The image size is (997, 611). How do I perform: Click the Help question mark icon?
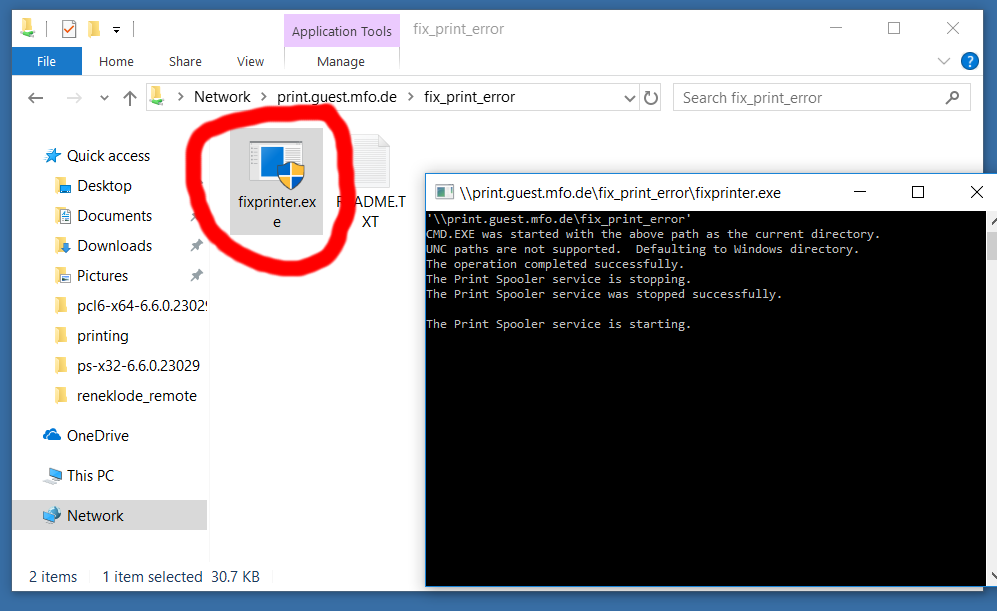969,61
